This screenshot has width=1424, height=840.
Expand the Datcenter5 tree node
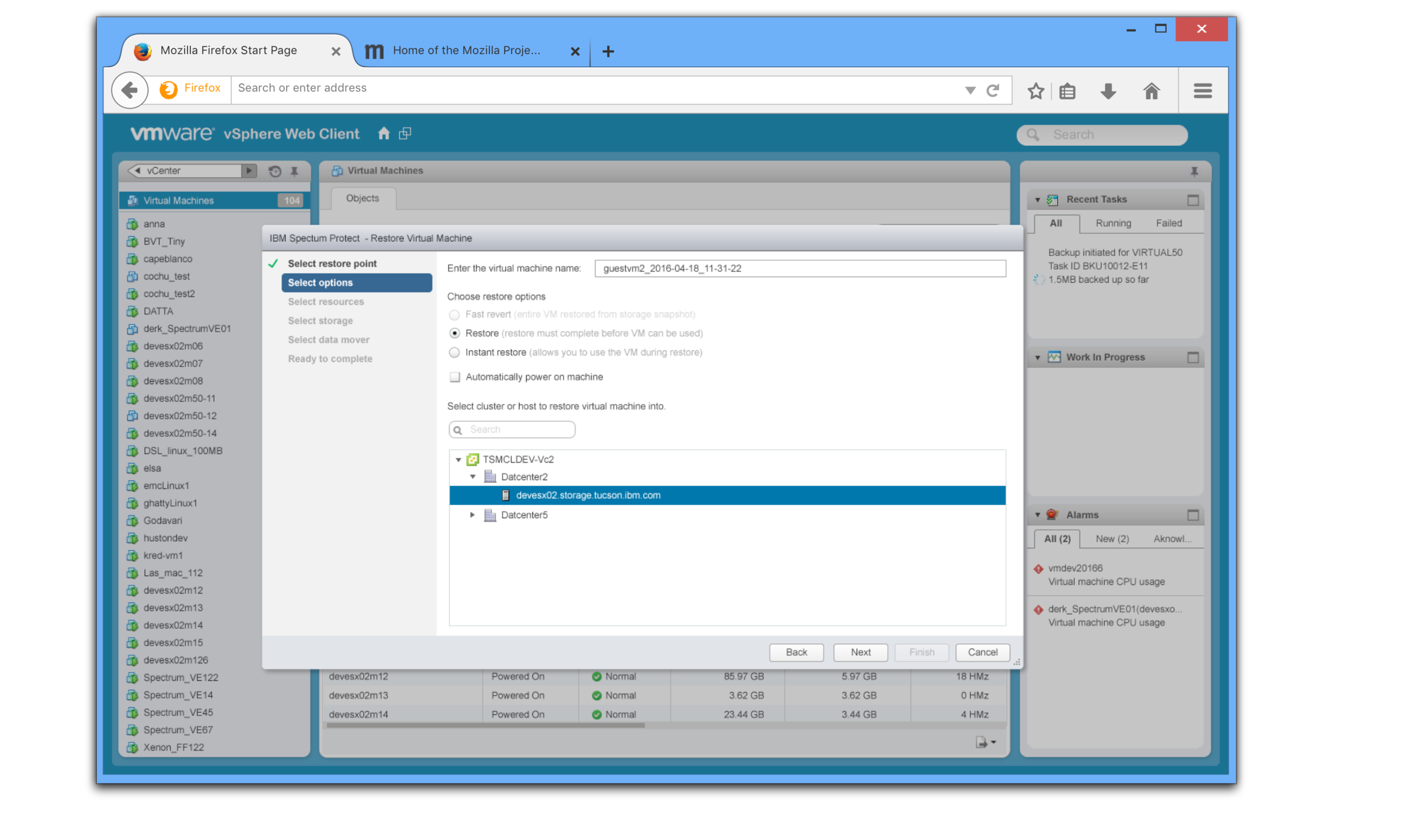click(x=472, y=515)
